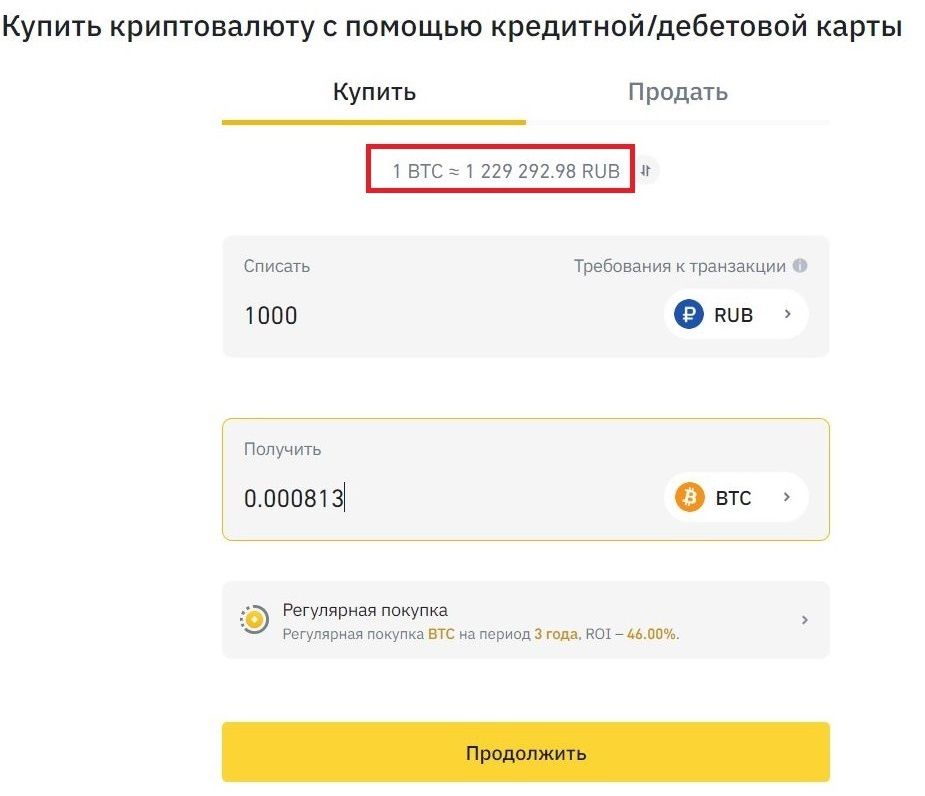Click the yellow Продолжить button
The image size is (925, 796).
[526, 752]
